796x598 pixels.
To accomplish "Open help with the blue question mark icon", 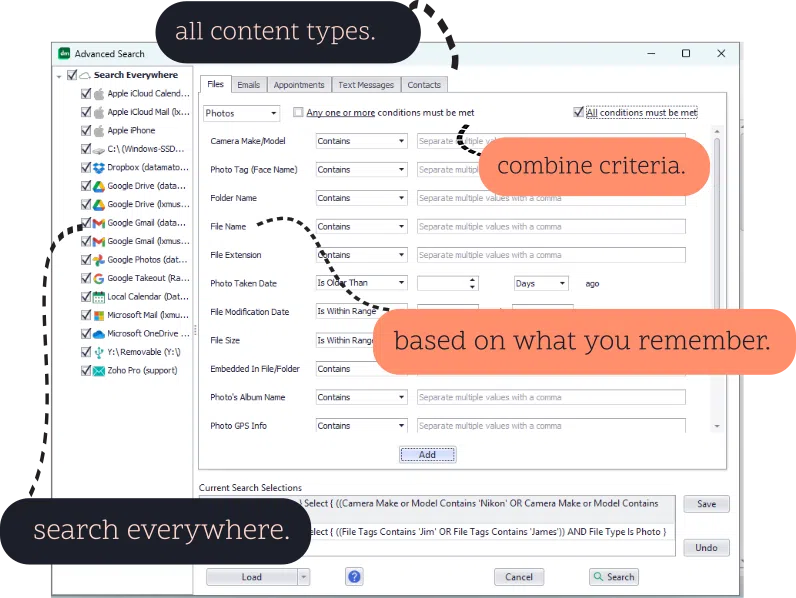I will [x=354, y=577].
